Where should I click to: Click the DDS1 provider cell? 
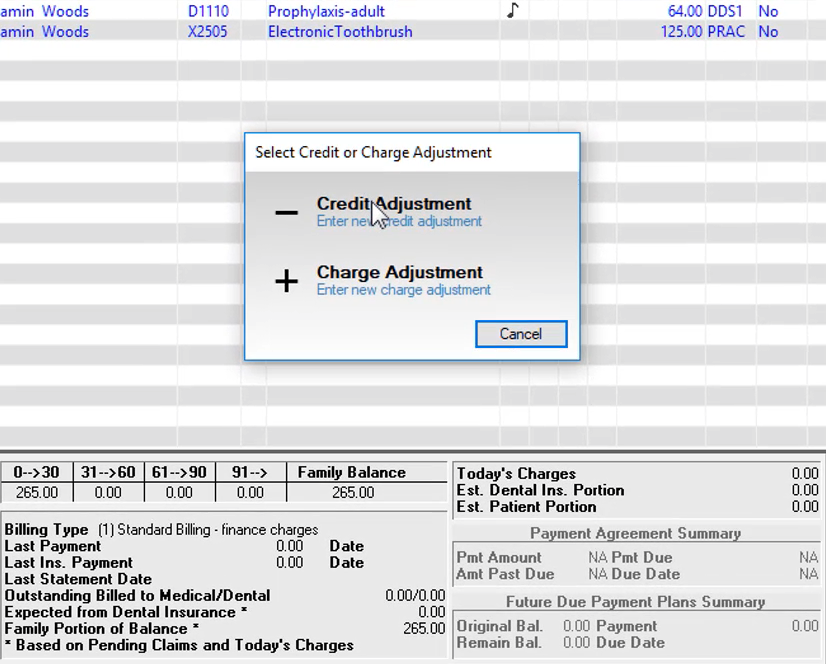coord(726,12)
